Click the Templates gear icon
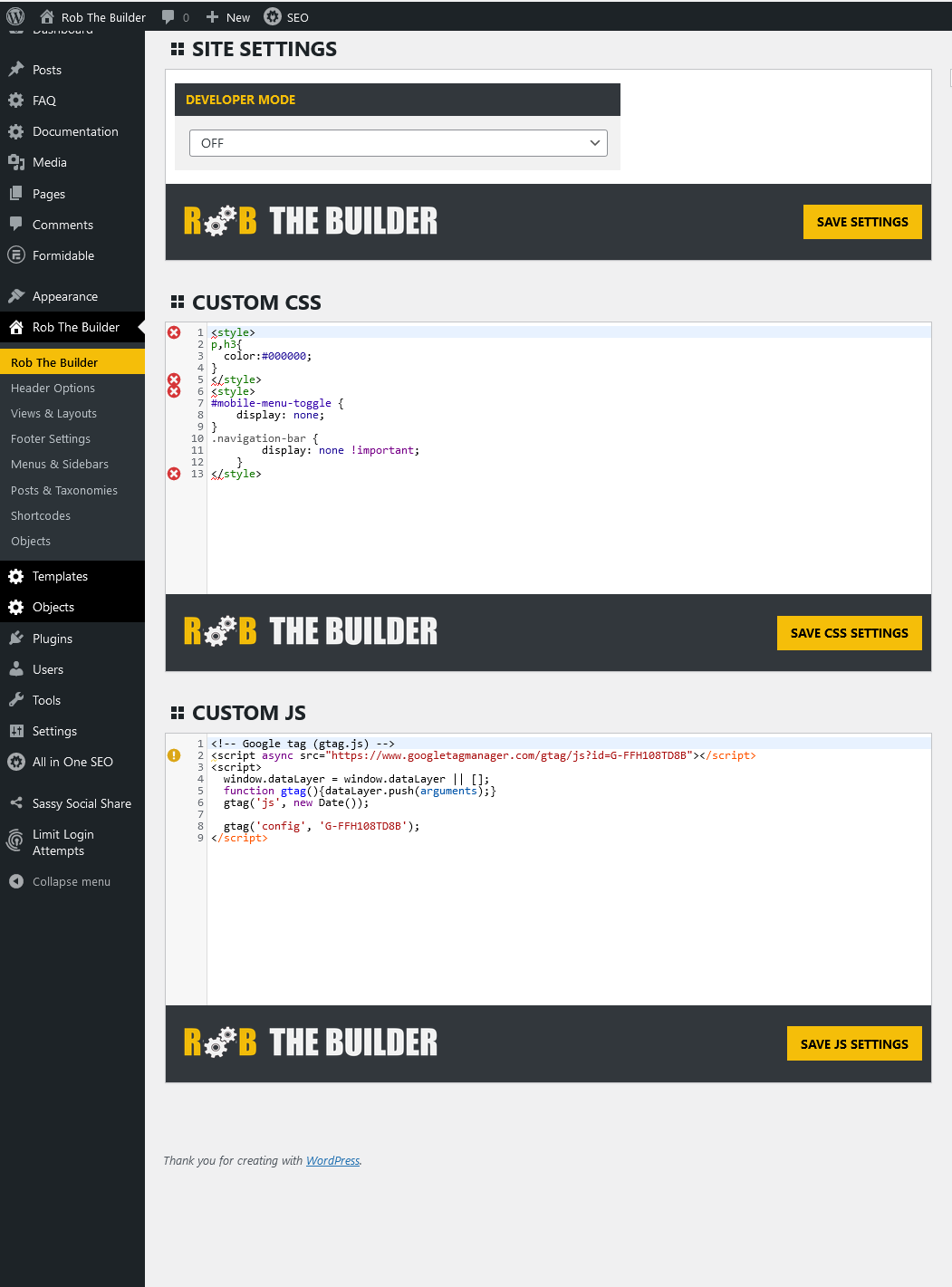Image resolution: width=952 pixels, height=1287 pixels. pos(16,576)
